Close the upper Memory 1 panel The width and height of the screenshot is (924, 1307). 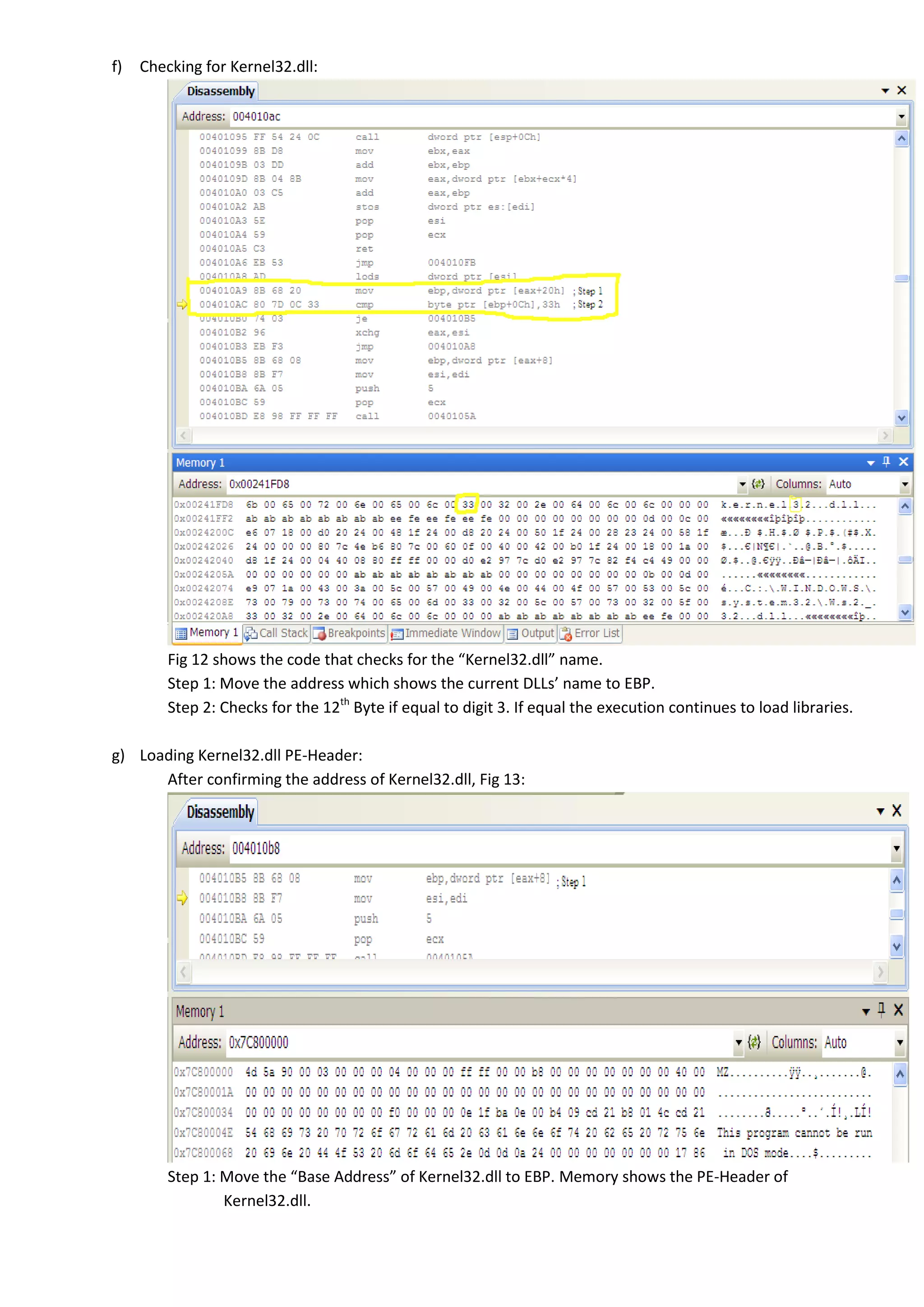coord(904,462)
